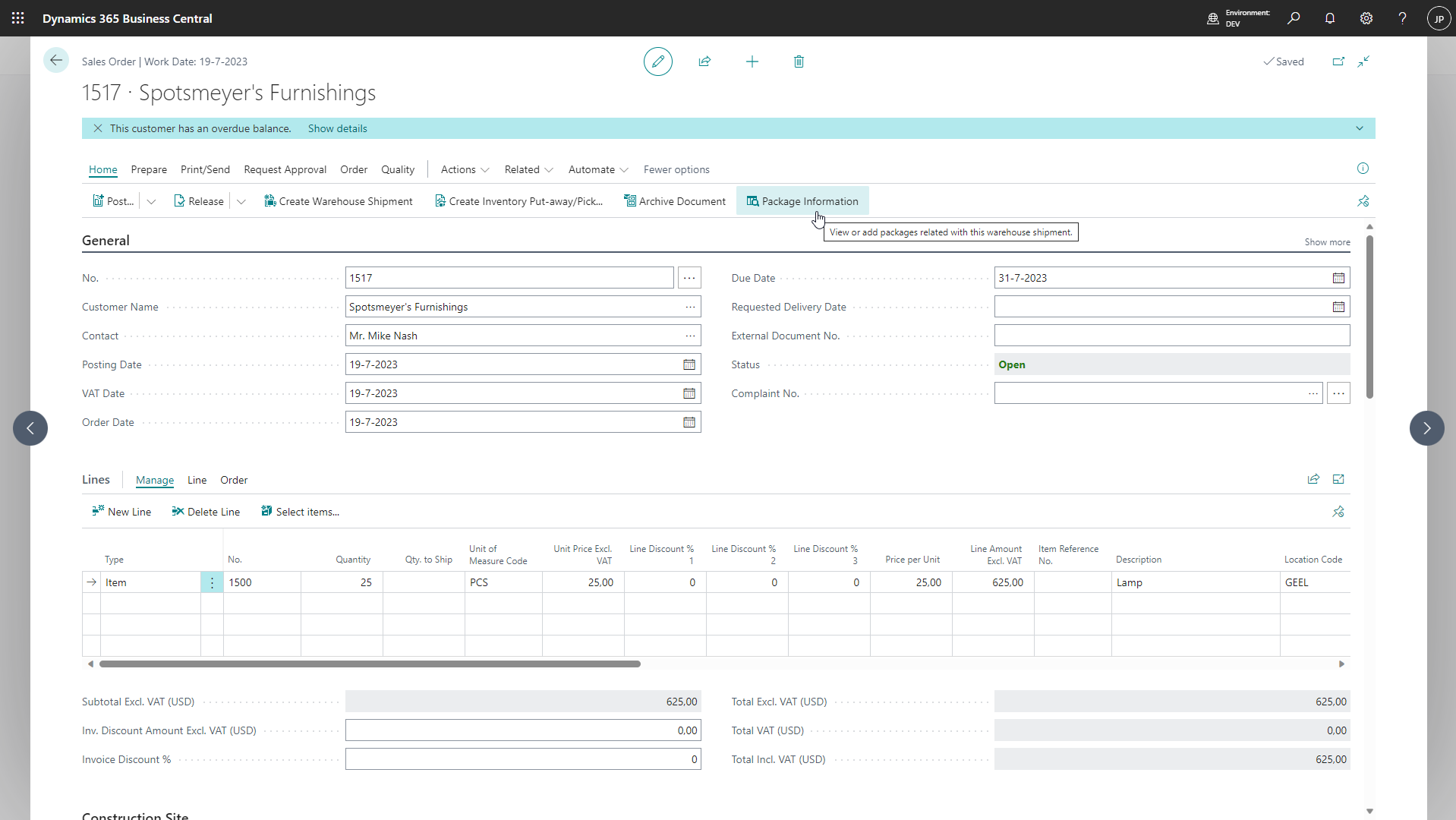This screenshot has width=1456, height=820.
Task: Click Archive Document
Action: [675, 201]
